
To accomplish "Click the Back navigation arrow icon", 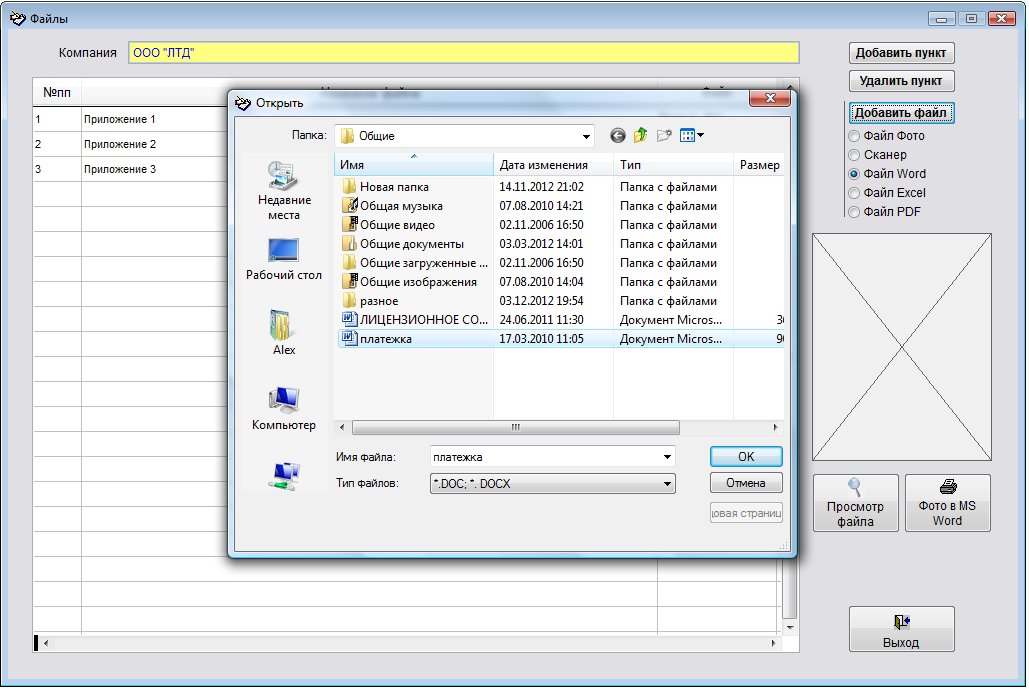I will [x=618, y=136].
